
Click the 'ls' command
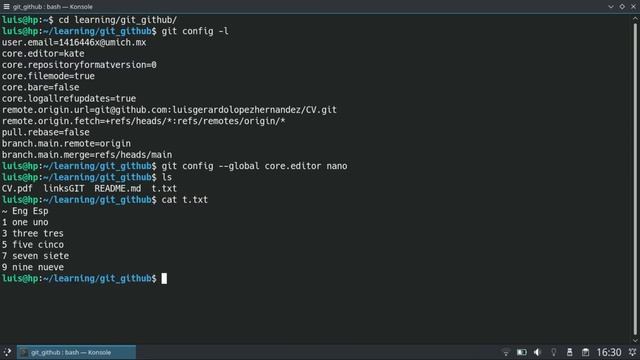click(x=167, y=177)
